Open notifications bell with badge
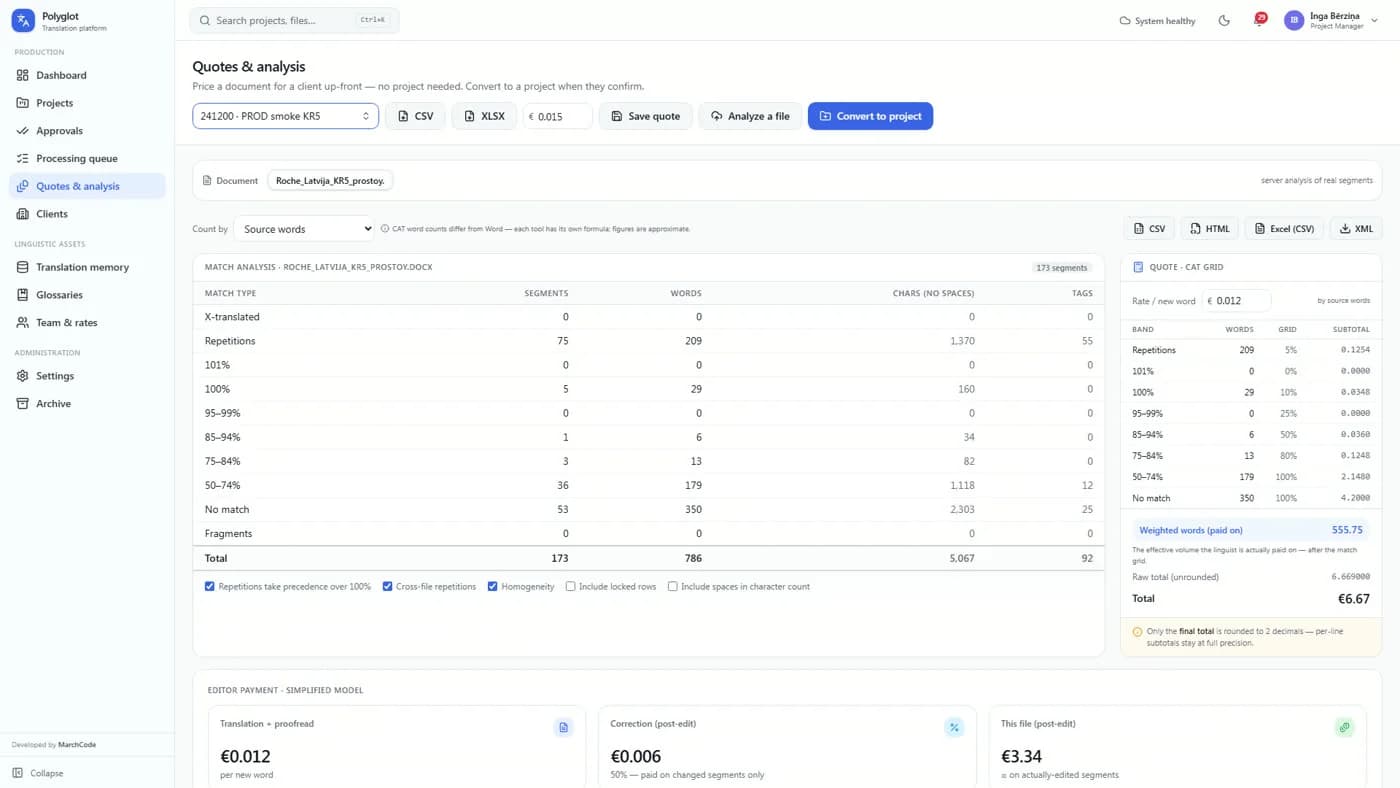The image size is (1400, 788). tap(1258, 20)
